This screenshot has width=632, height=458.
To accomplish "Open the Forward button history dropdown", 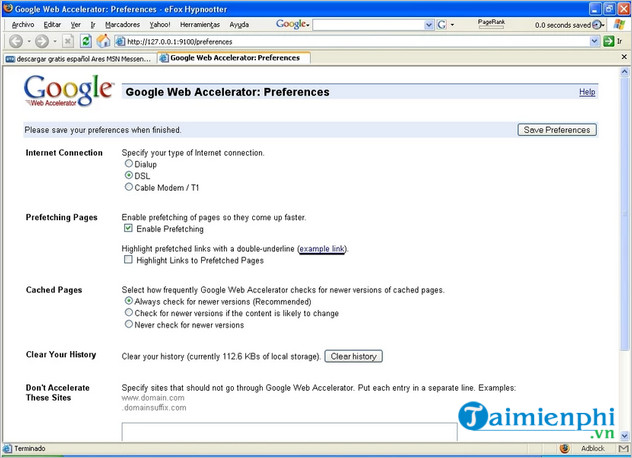I will 55,41.
